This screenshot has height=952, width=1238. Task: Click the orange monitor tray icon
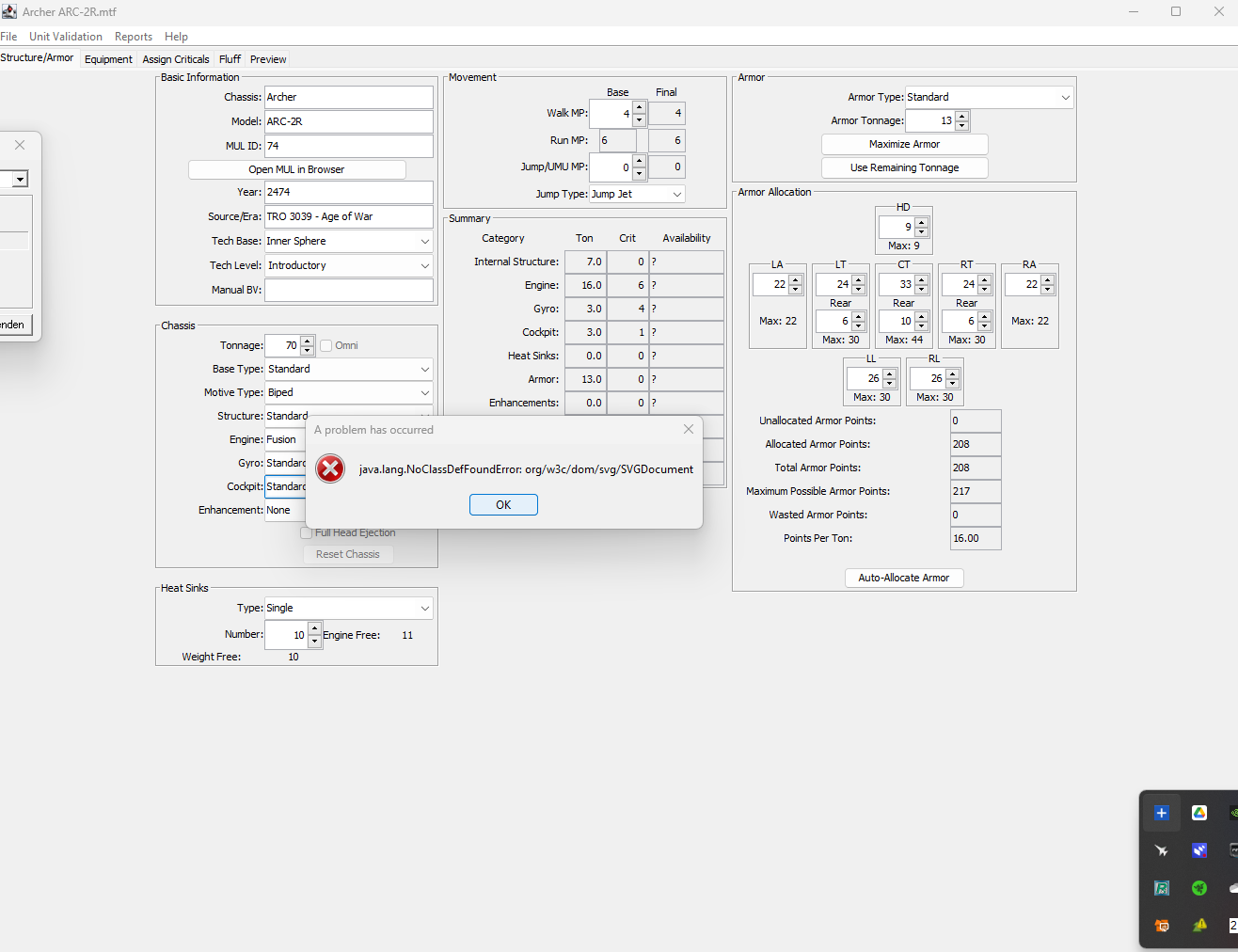coord(1161,926)
